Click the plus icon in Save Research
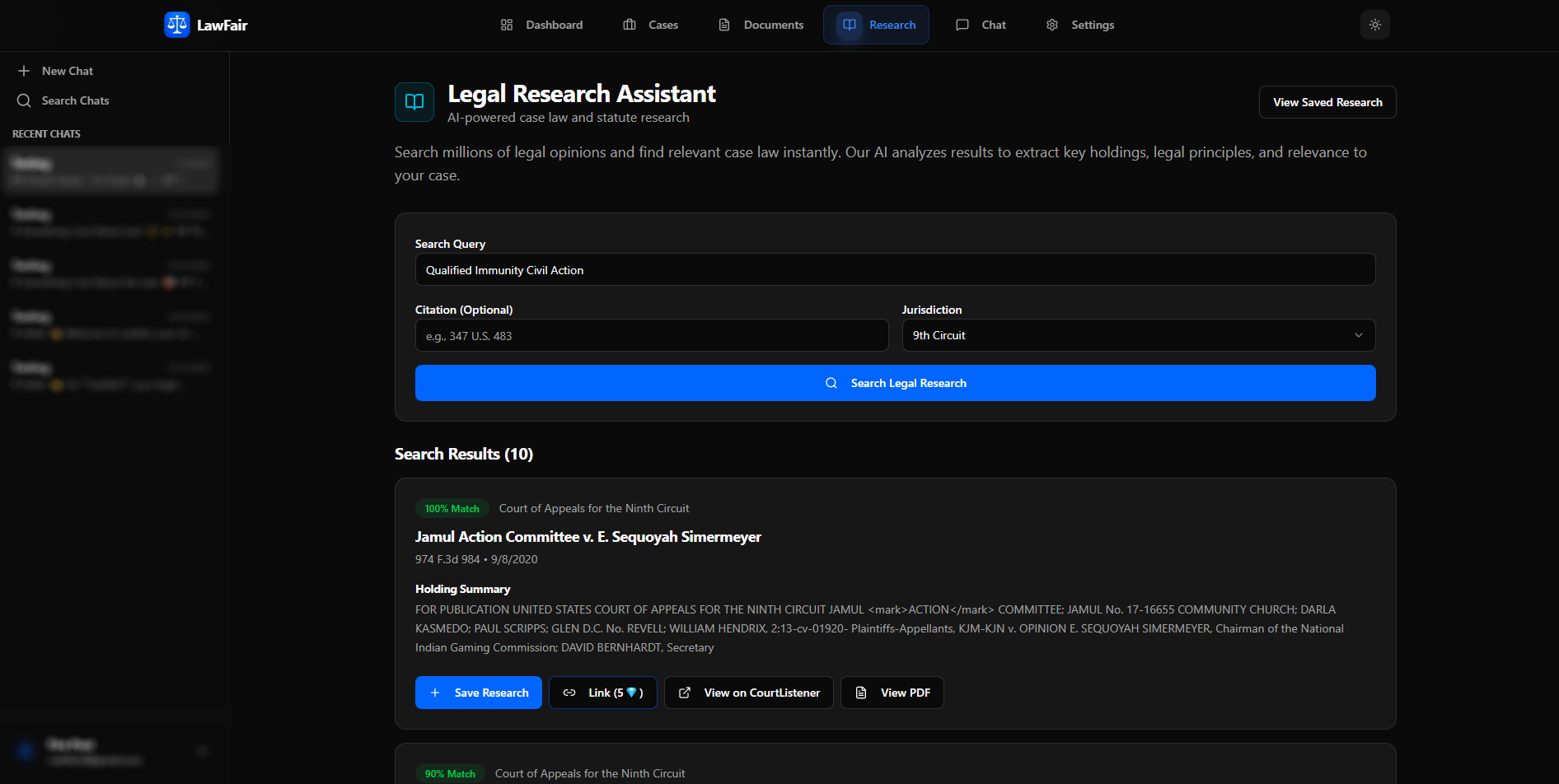The height and width of the screenshot is (784, 1559). pos(435,693)
